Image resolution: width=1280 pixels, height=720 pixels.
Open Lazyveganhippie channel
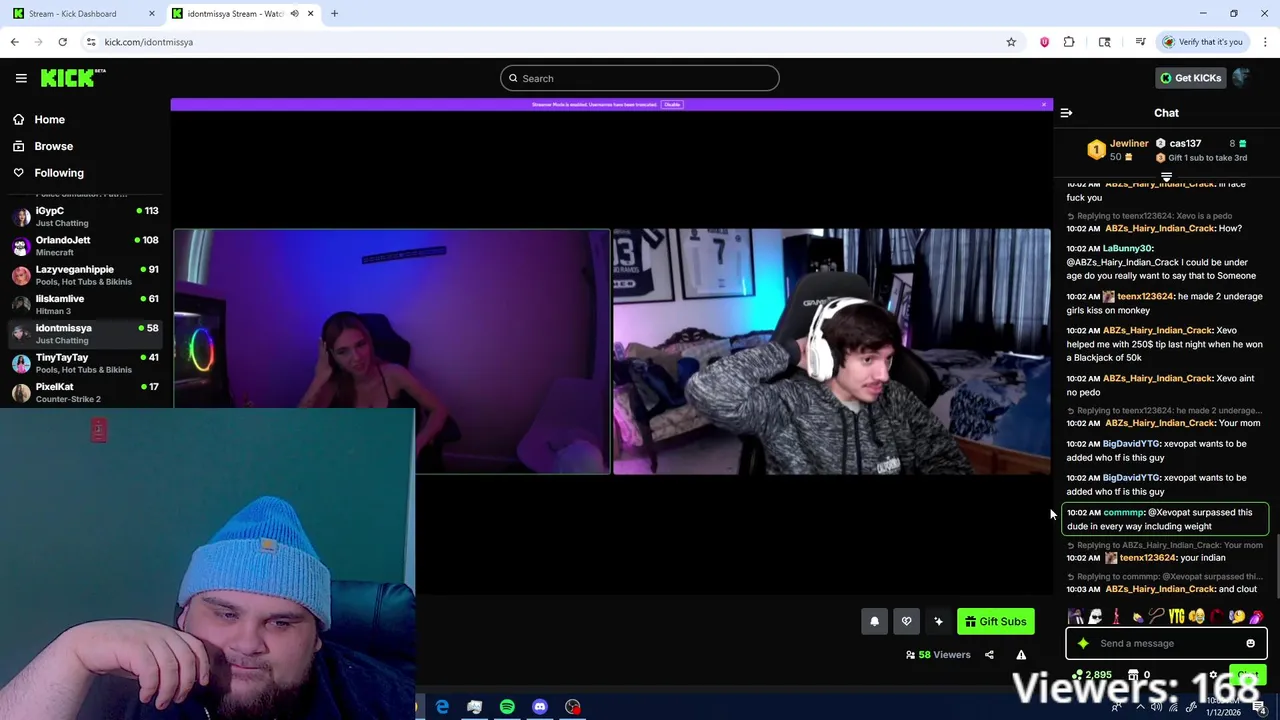coord(86,275)
